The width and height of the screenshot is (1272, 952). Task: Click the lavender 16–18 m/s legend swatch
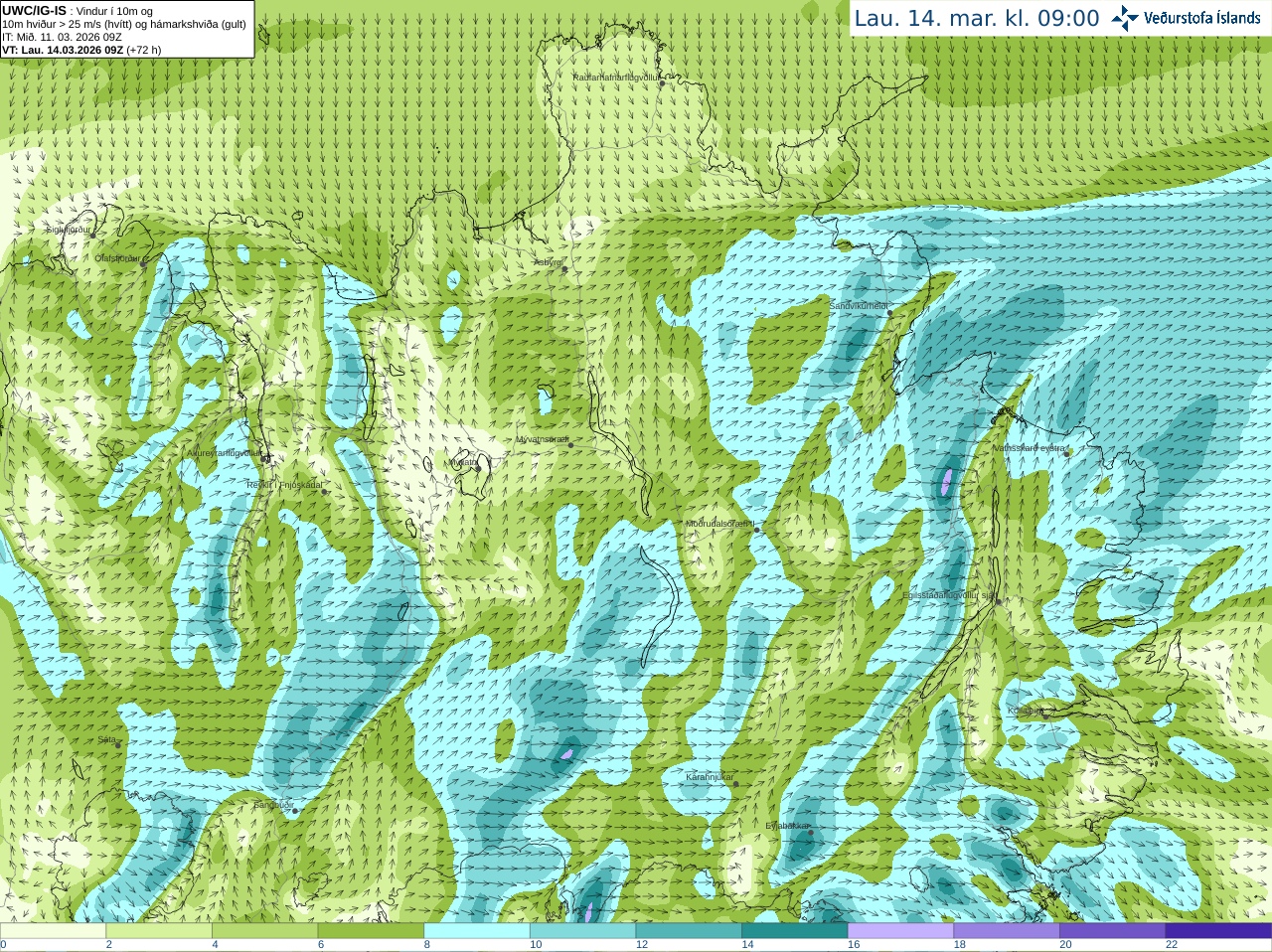point(900,931)
